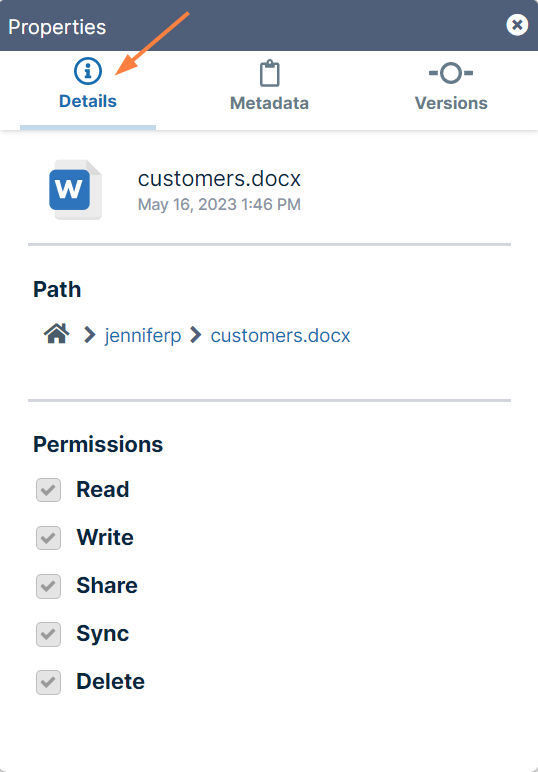538x772 pixels.
Task: Open the customers.docx path link
Action: click(280, 336)
